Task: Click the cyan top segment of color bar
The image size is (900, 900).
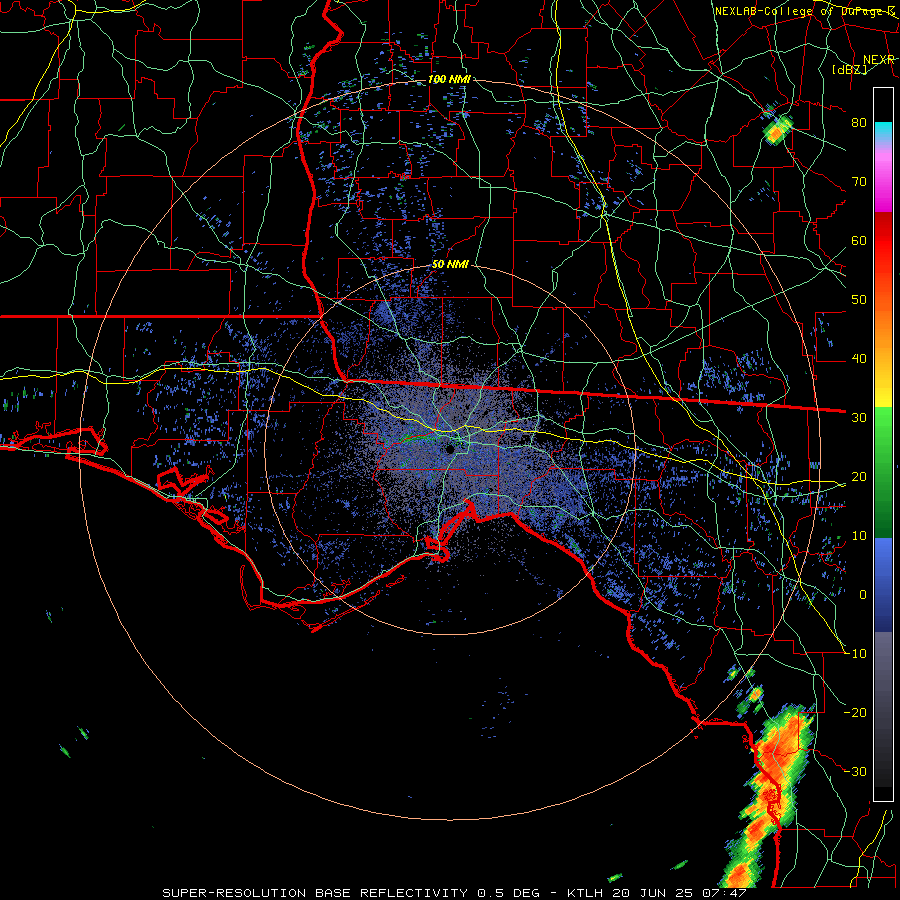Action: pos(883,132)
